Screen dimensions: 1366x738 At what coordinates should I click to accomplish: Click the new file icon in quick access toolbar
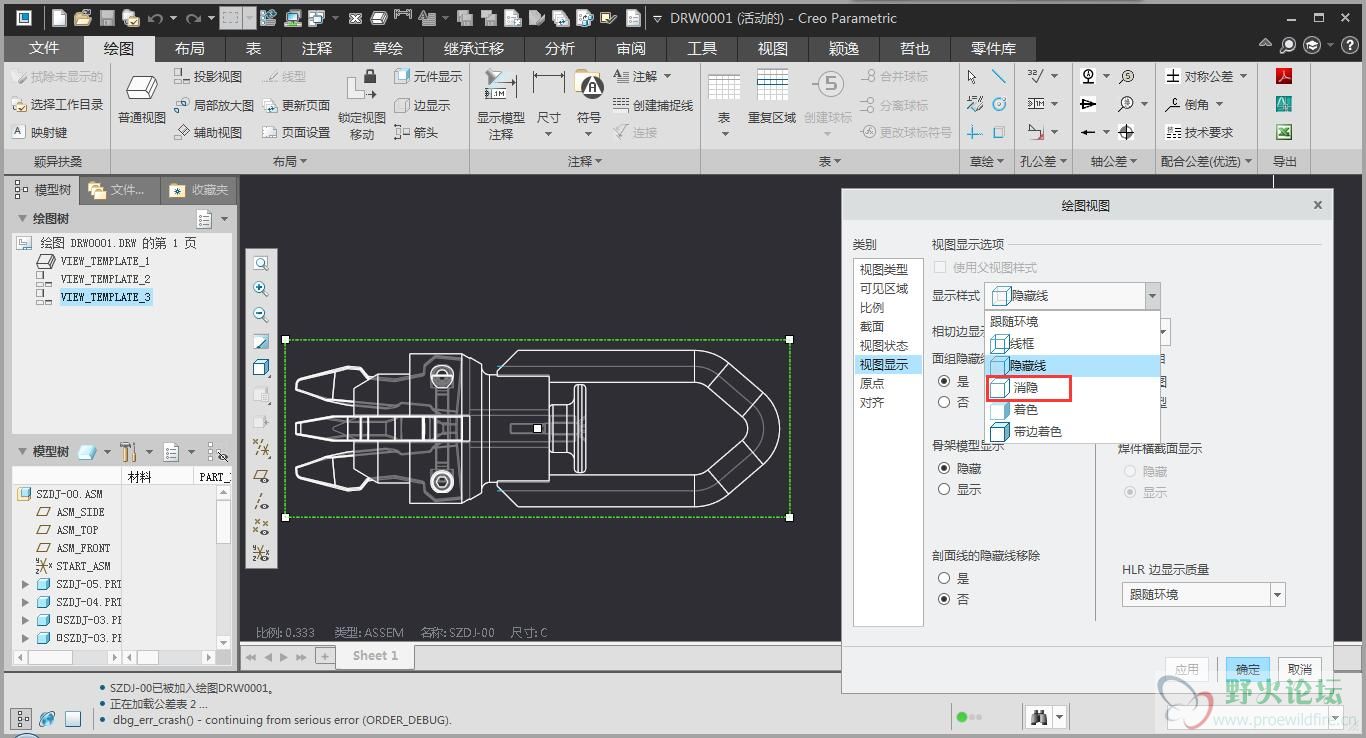pos(59,18)
